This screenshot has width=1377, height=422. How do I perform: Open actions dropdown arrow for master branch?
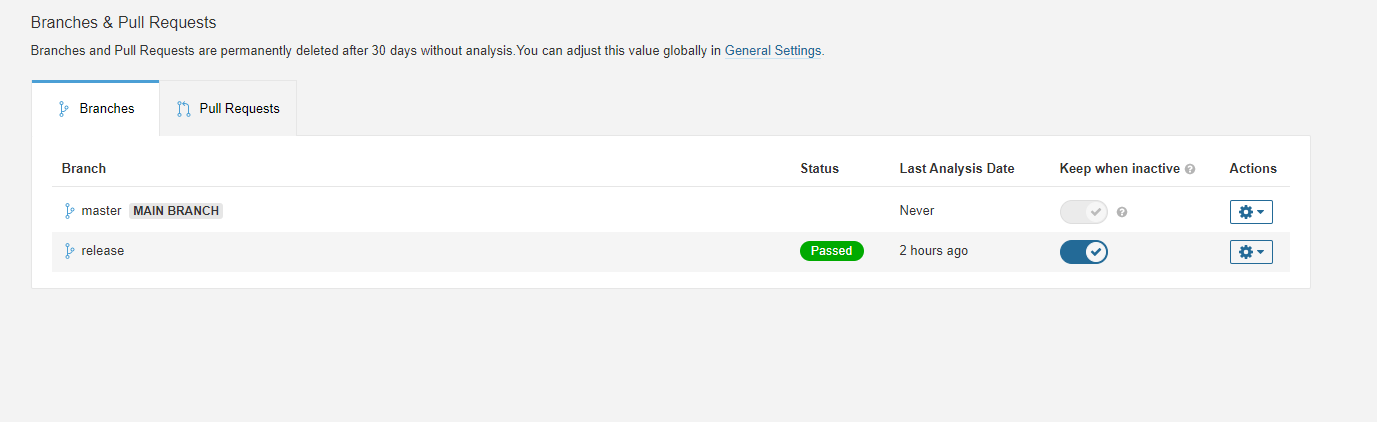(1260, 212)
